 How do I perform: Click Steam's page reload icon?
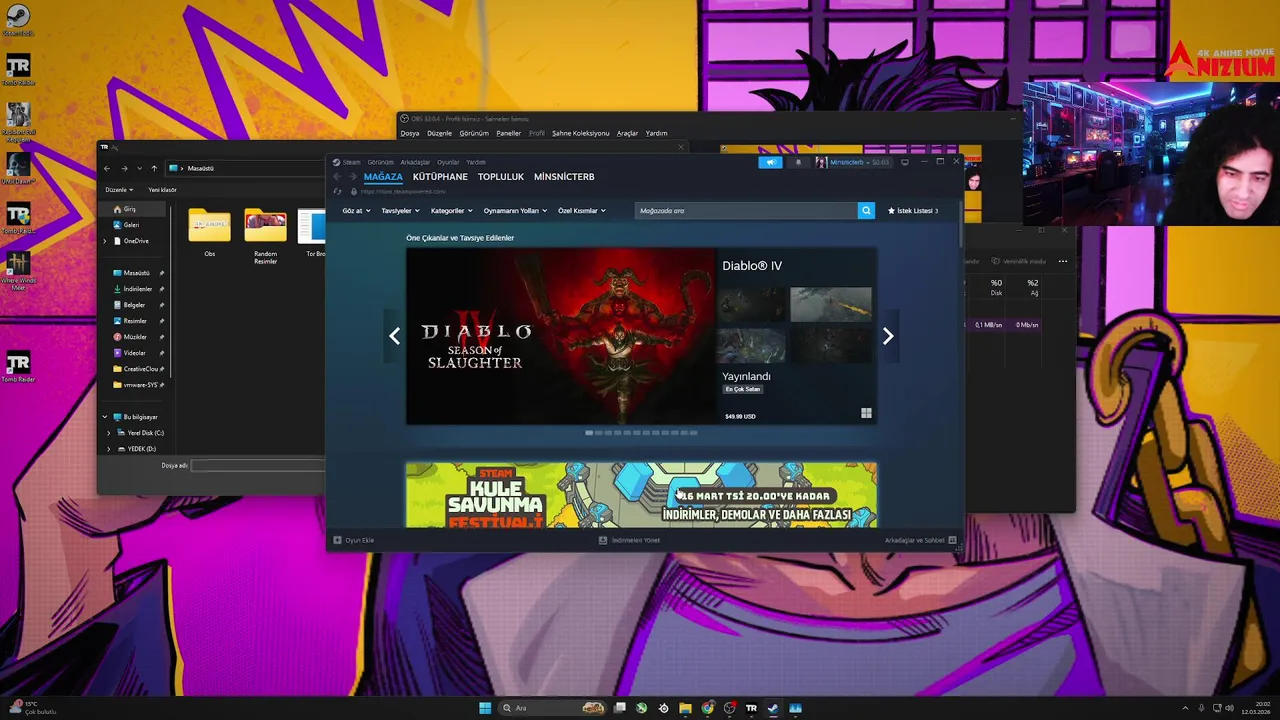coord(337,191)
